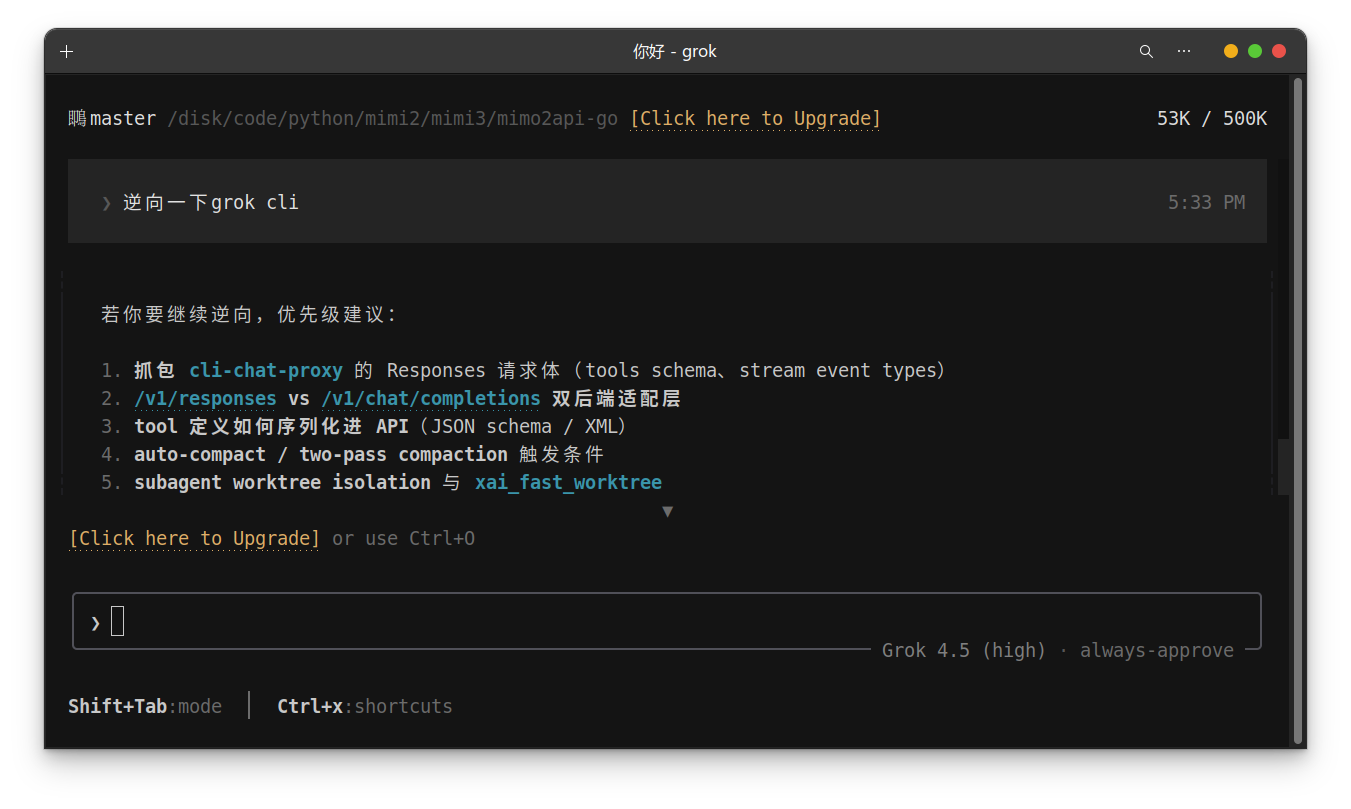Toggle the always-approve mode label

click(x=1157, y=651)
